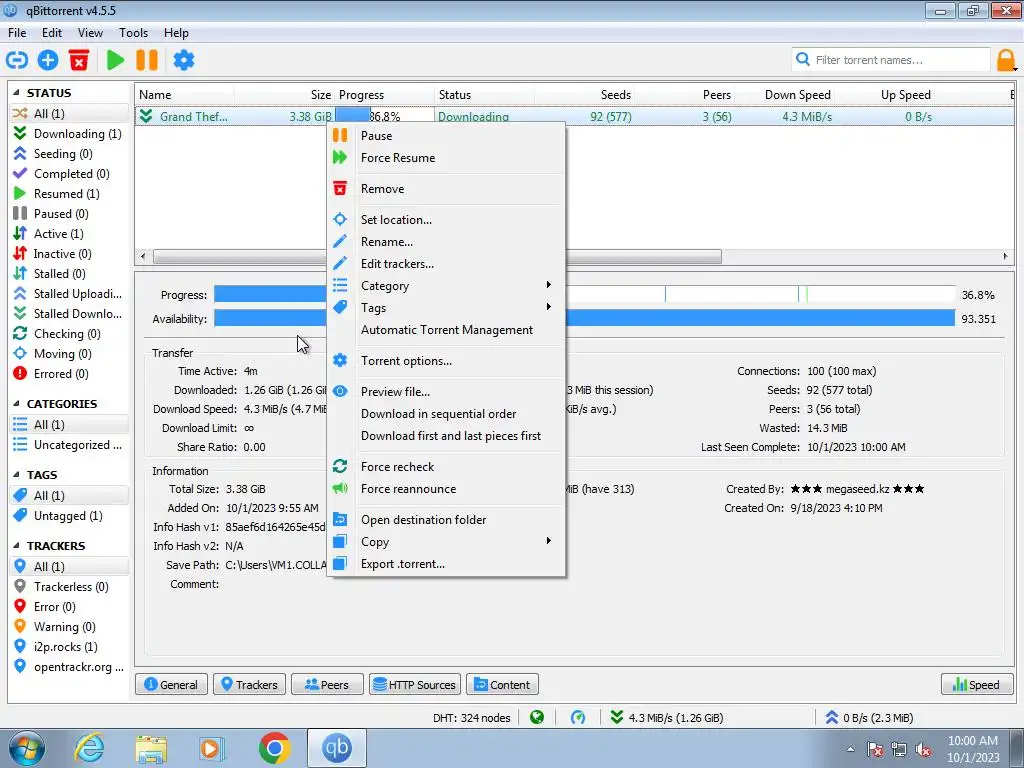The width and height of the screenshot is (1024, 768).
Task: Click the Force Resume double-arrow icon
Action: (x=340, y=157)
